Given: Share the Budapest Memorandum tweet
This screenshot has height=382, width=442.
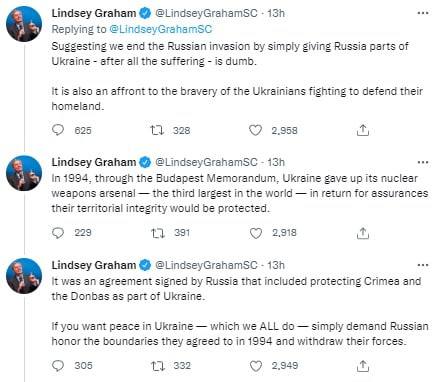Looking at the screenshot, I should (363, 233).
